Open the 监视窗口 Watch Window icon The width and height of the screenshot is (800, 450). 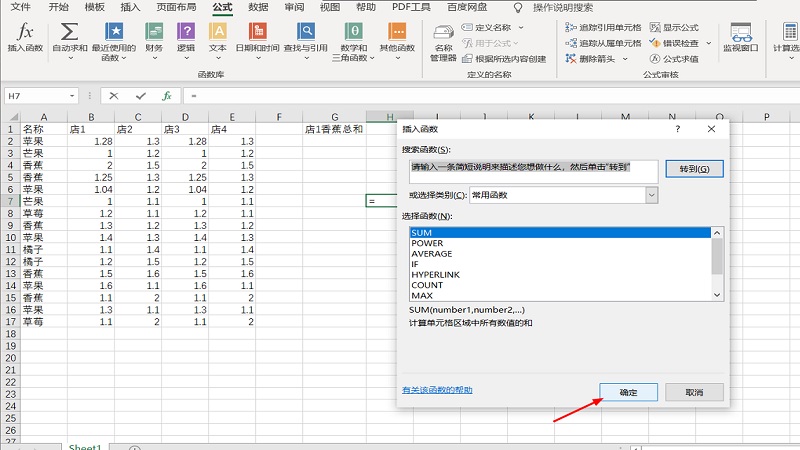click(x=740, y=38)
